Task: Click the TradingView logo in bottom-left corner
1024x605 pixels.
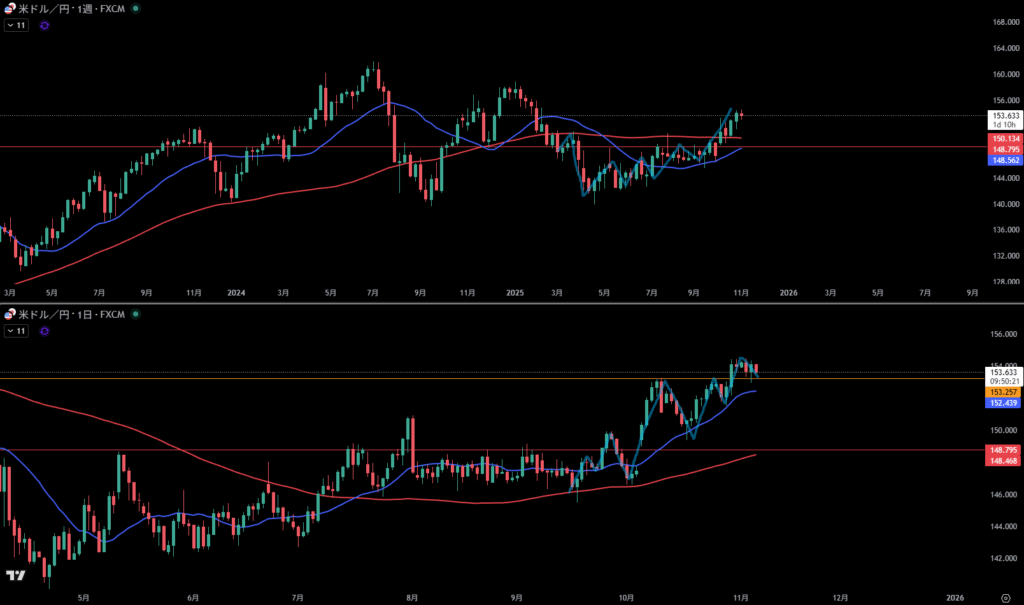Action: (15, 576)
